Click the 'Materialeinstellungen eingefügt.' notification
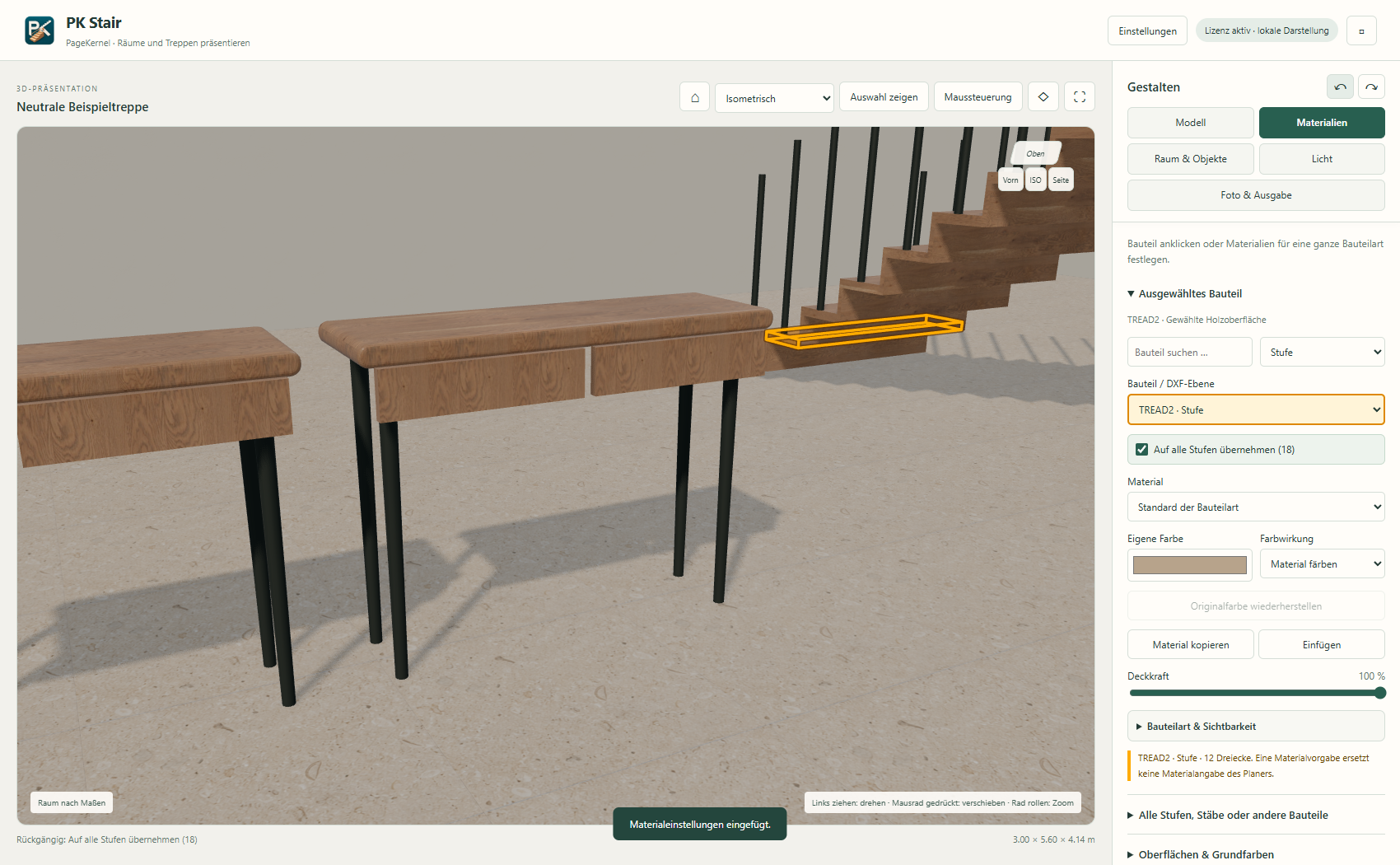1400x865 pixels. (700, 824)
